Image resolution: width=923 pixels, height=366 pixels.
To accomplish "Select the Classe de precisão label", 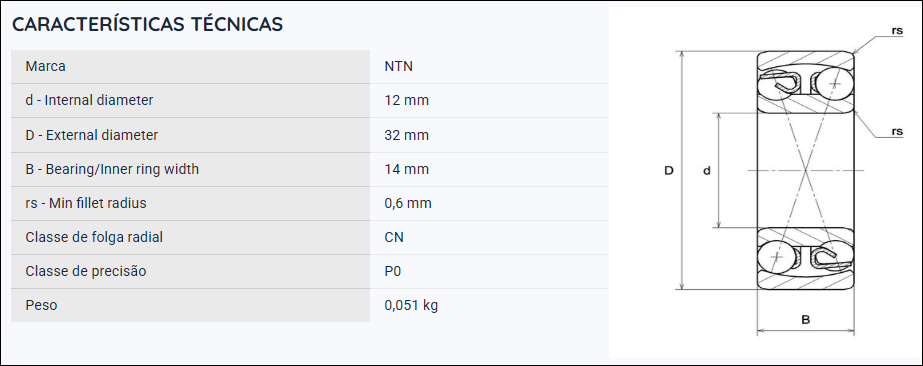I will pos(86,271).
